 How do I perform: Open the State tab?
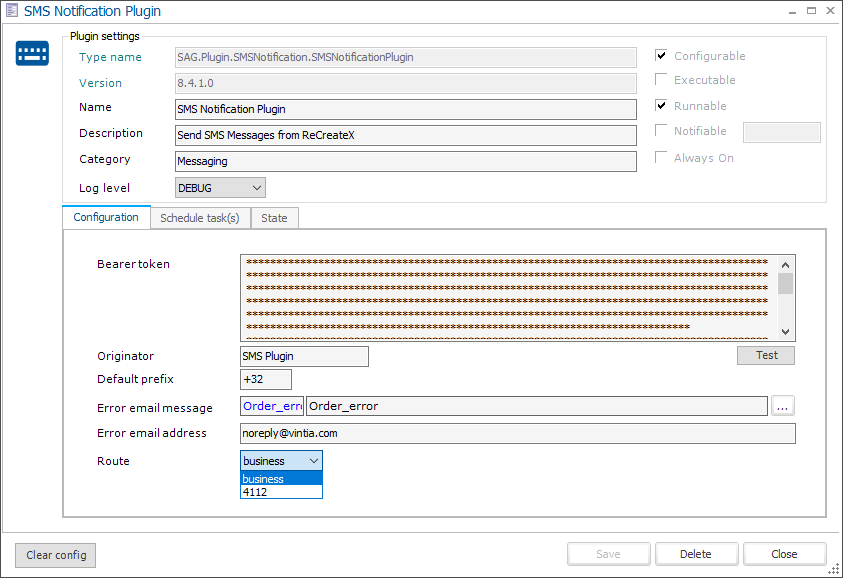274,217
